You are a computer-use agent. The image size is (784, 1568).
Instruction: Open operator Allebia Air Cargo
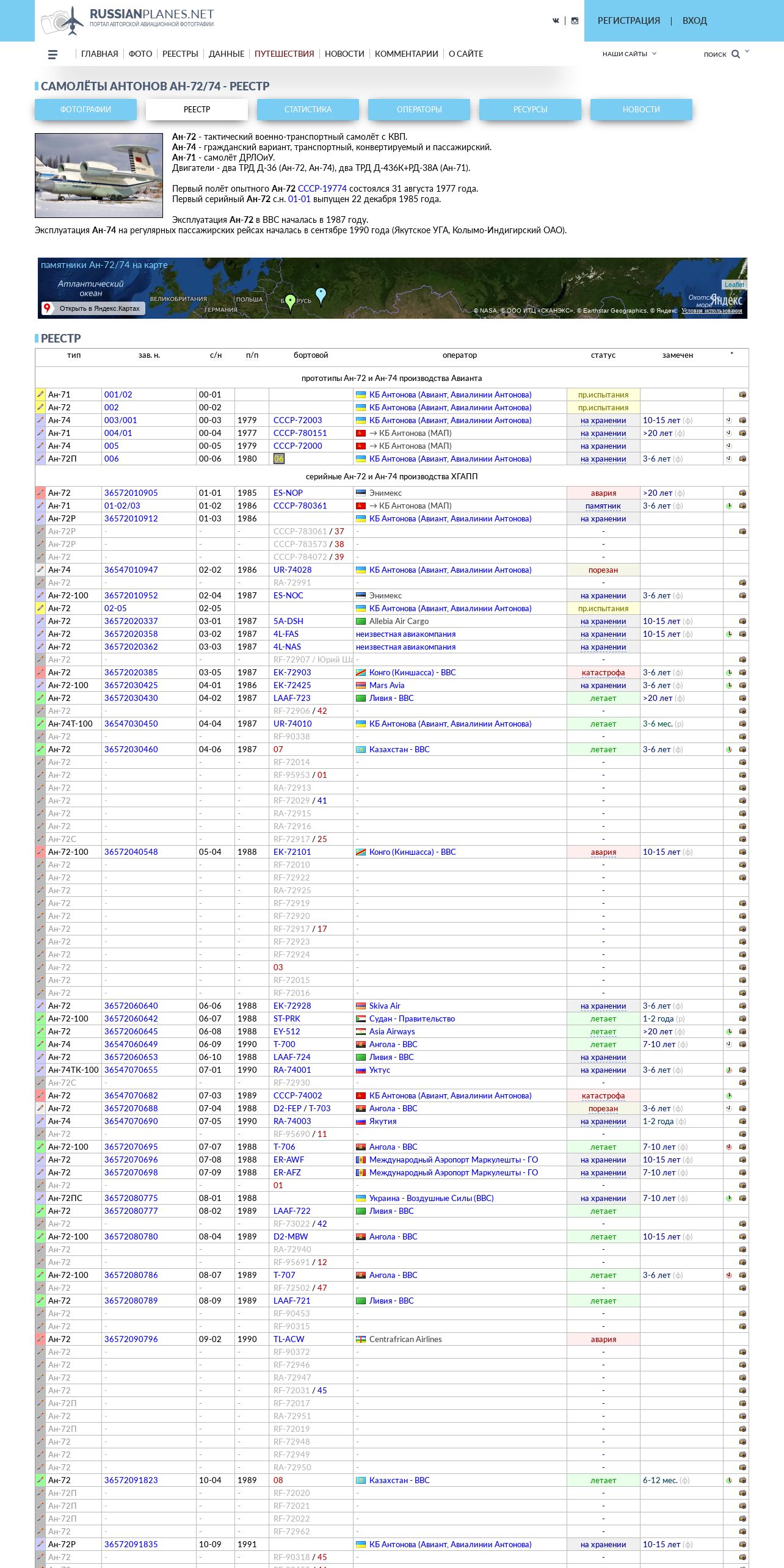tap(399, 621)
